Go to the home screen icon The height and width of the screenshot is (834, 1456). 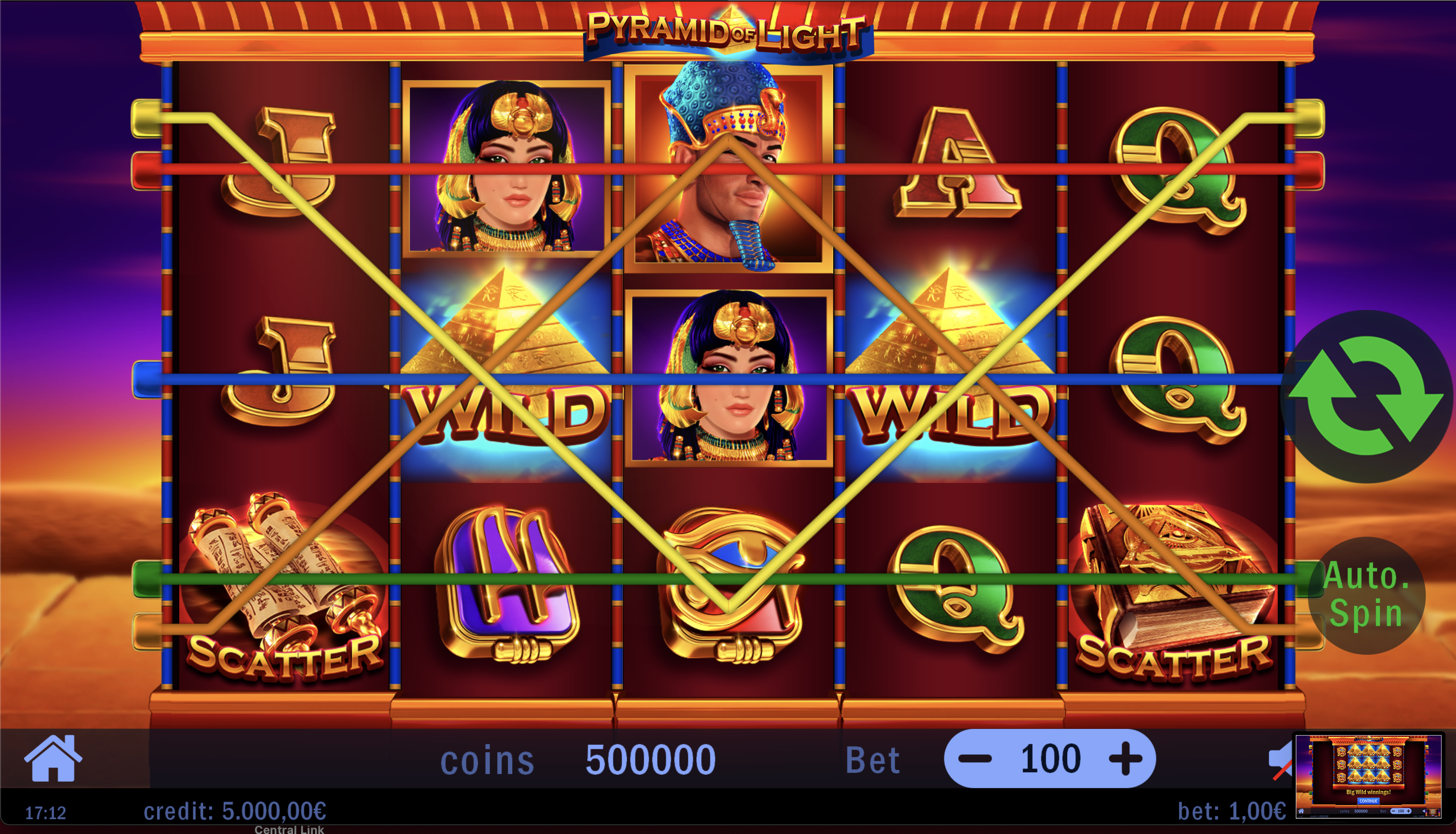53,758
